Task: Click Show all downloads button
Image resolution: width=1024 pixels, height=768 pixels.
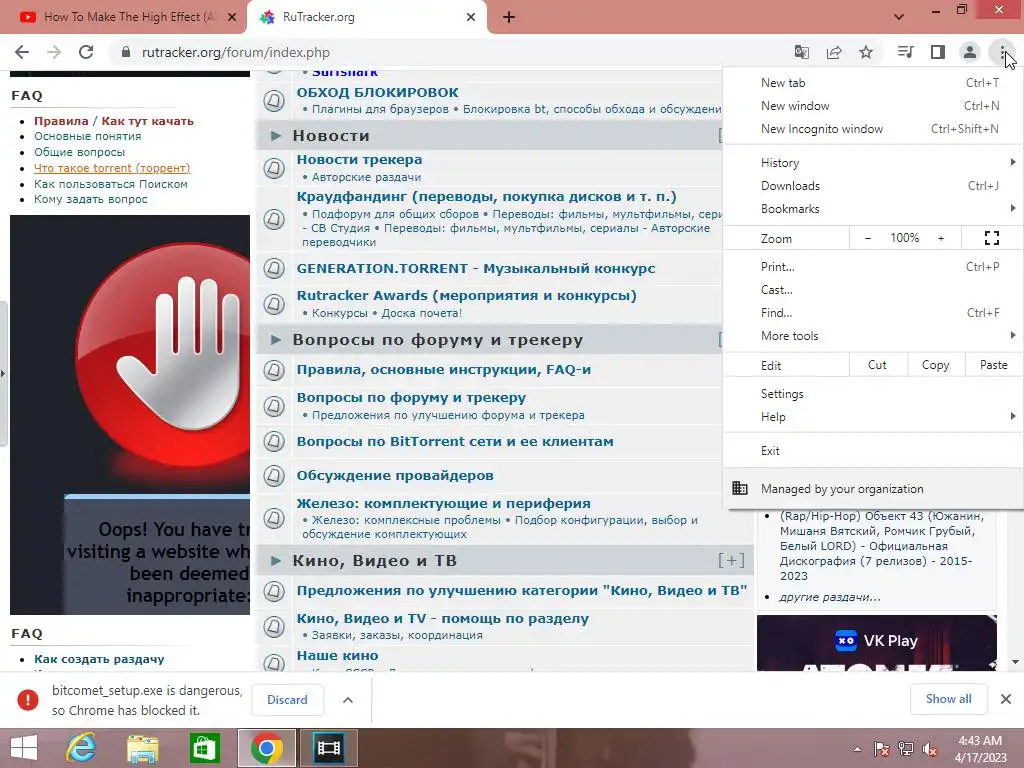Action: pos(948,699)
